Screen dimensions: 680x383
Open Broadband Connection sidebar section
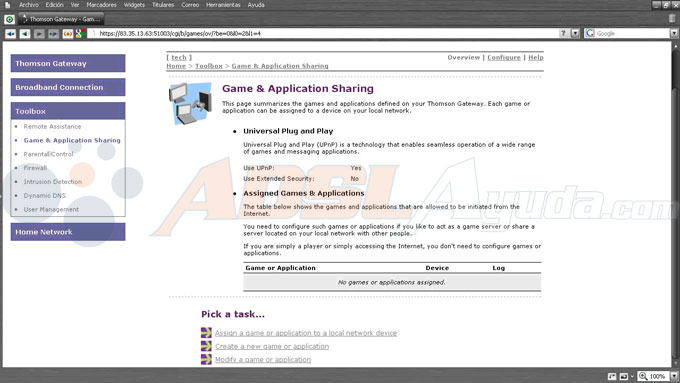68,87
